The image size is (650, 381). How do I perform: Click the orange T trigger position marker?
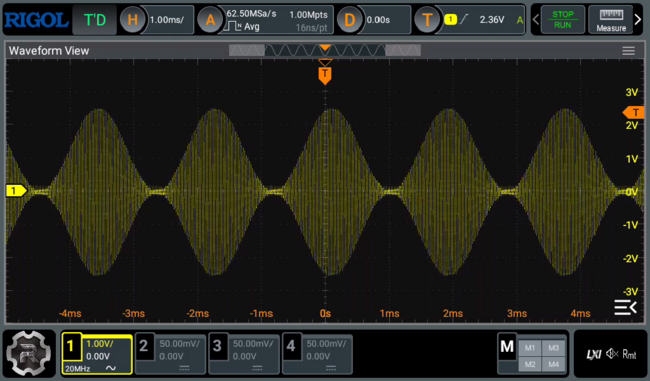click(x=325, y=75)
